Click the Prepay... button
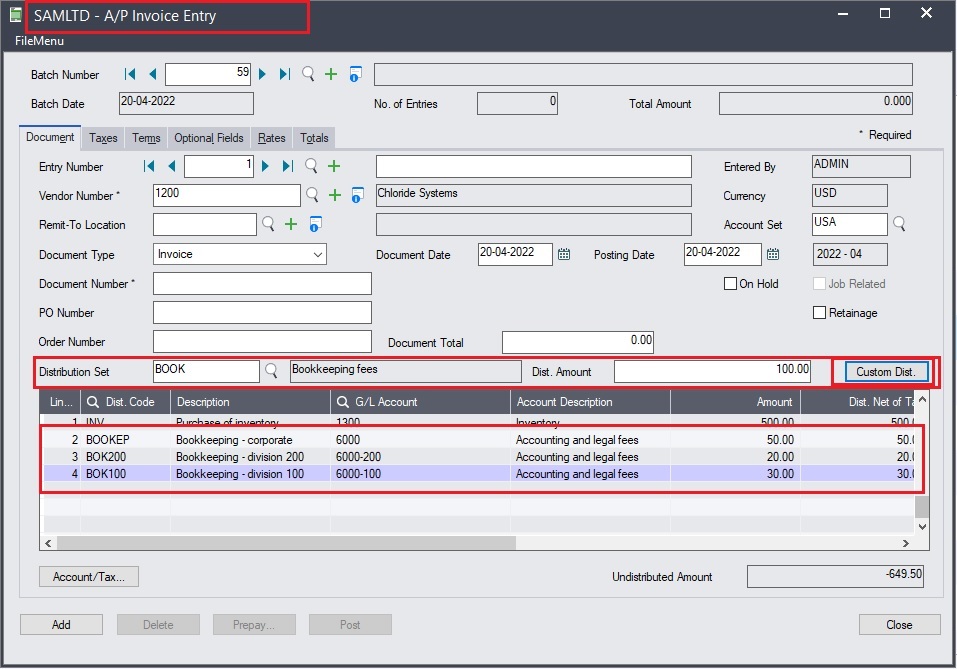The height and width of the screenshot is (669, 957). (254, 624)
